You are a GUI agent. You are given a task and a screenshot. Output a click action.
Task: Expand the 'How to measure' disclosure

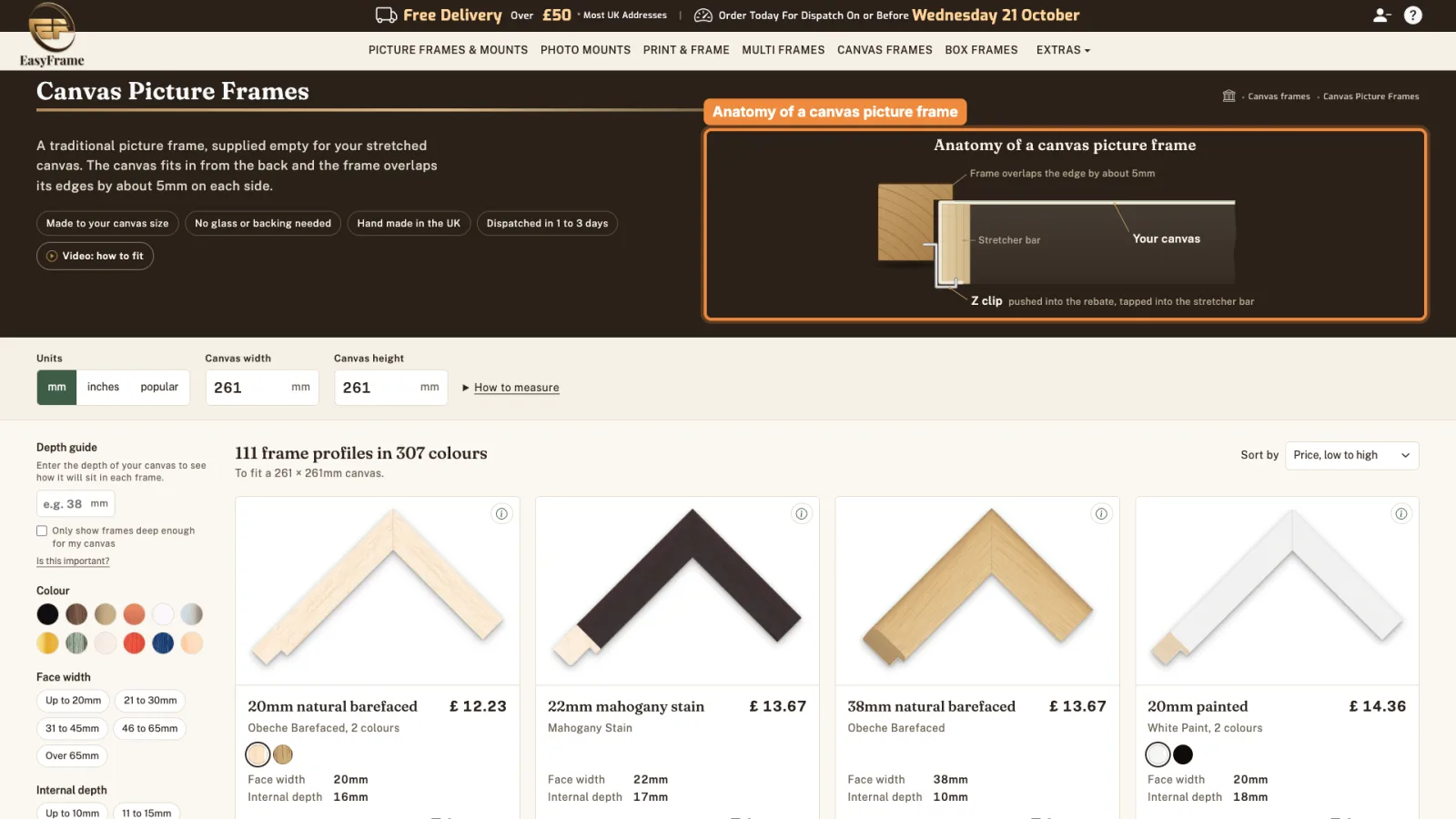(511, 388)
